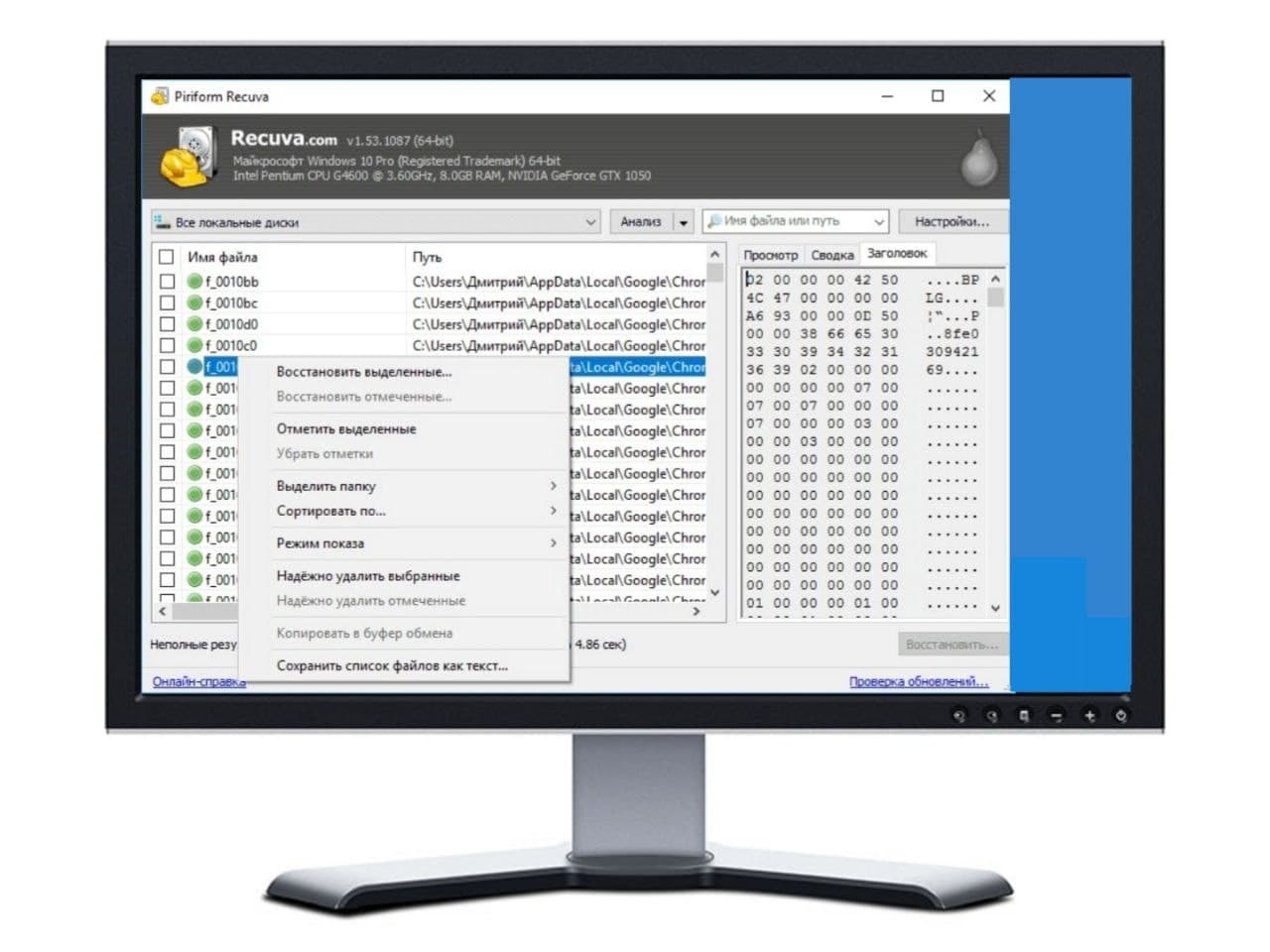Check the box for file f_0010d0
The image size is (1270, 952).
pos(167,324)
